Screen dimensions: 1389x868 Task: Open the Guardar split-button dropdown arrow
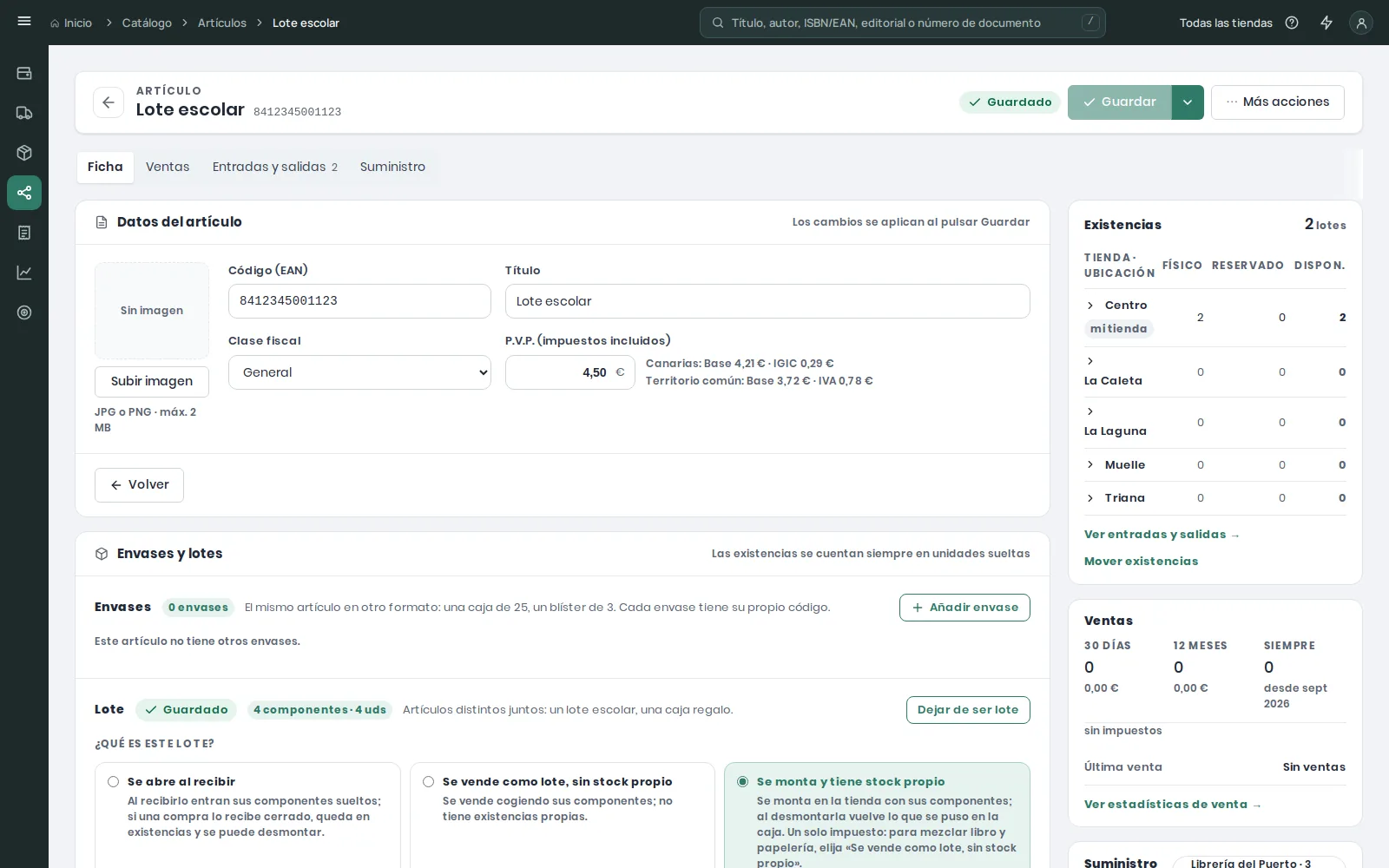(1188, 102)
